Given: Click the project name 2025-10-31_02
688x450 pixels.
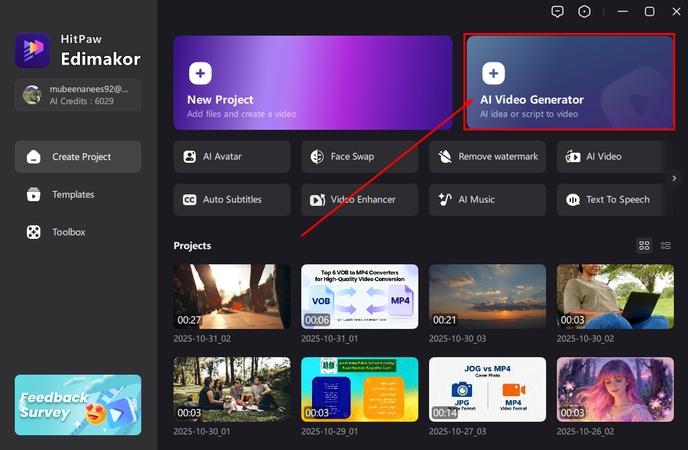Looking at the screenshot, I should coord(202,339).
